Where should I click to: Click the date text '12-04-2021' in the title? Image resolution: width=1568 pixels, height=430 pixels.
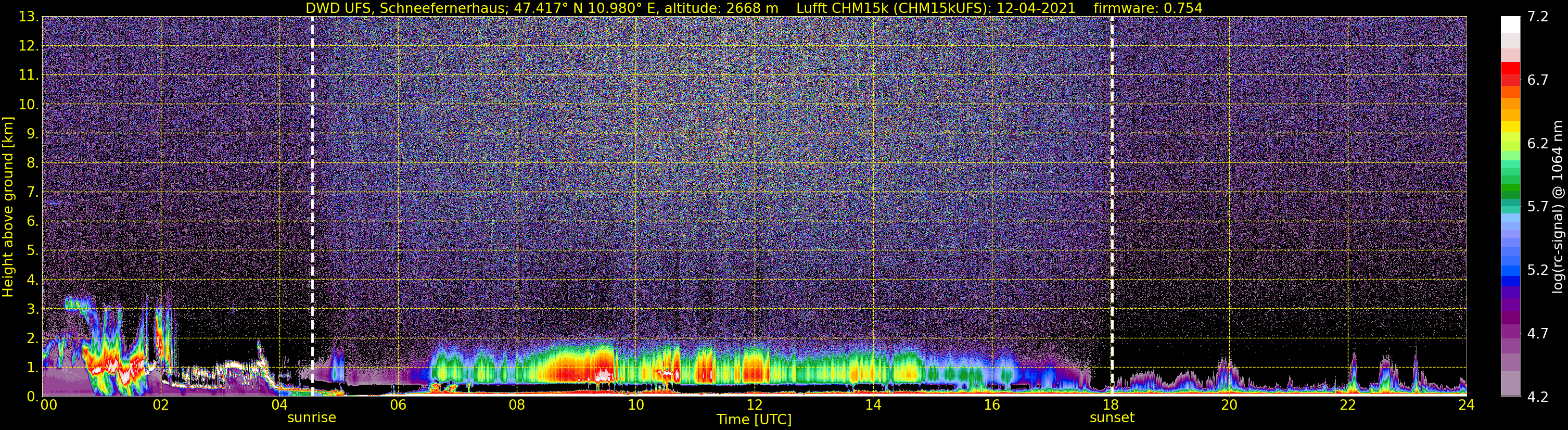pyautogui.click(x=1036, y=8)
